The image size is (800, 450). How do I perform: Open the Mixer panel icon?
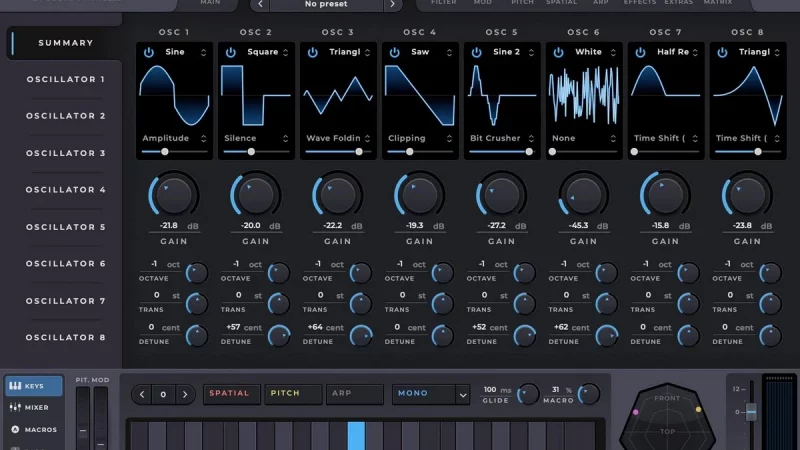point(16,408)
